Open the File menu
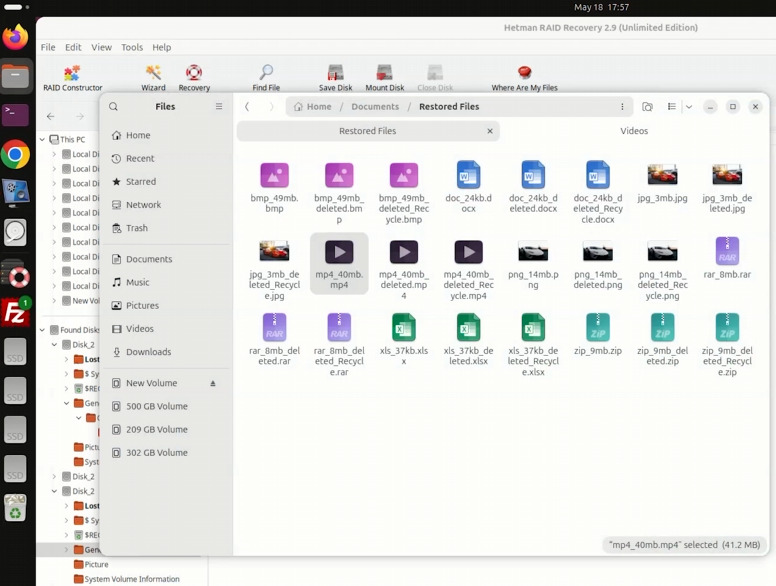The height and width of the screenshot is (586, 776). click(x=48, y=47)
